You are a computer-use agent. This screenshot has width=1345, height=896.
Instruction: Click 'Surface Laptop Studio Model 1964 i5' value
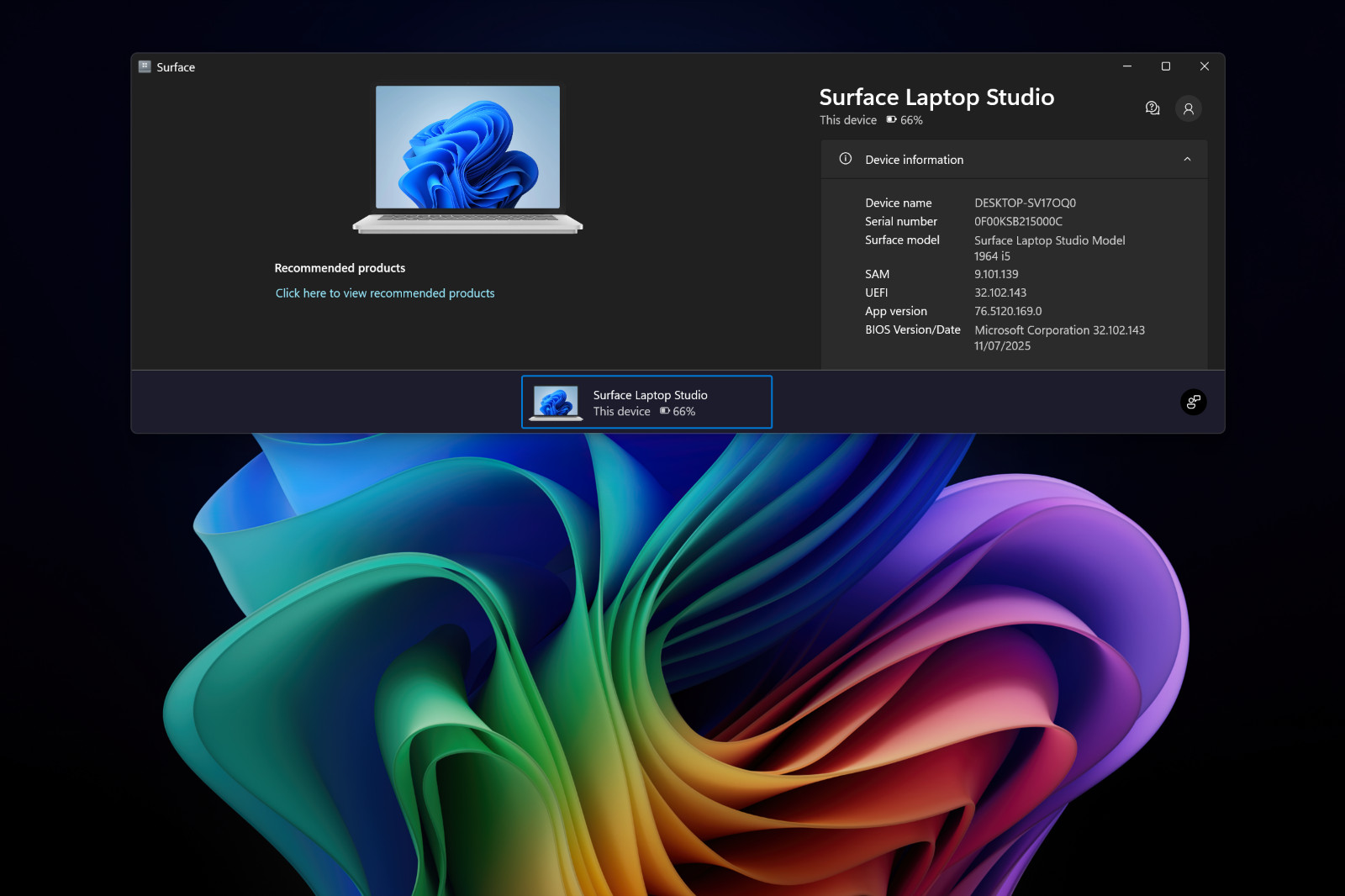[1049, 248]
